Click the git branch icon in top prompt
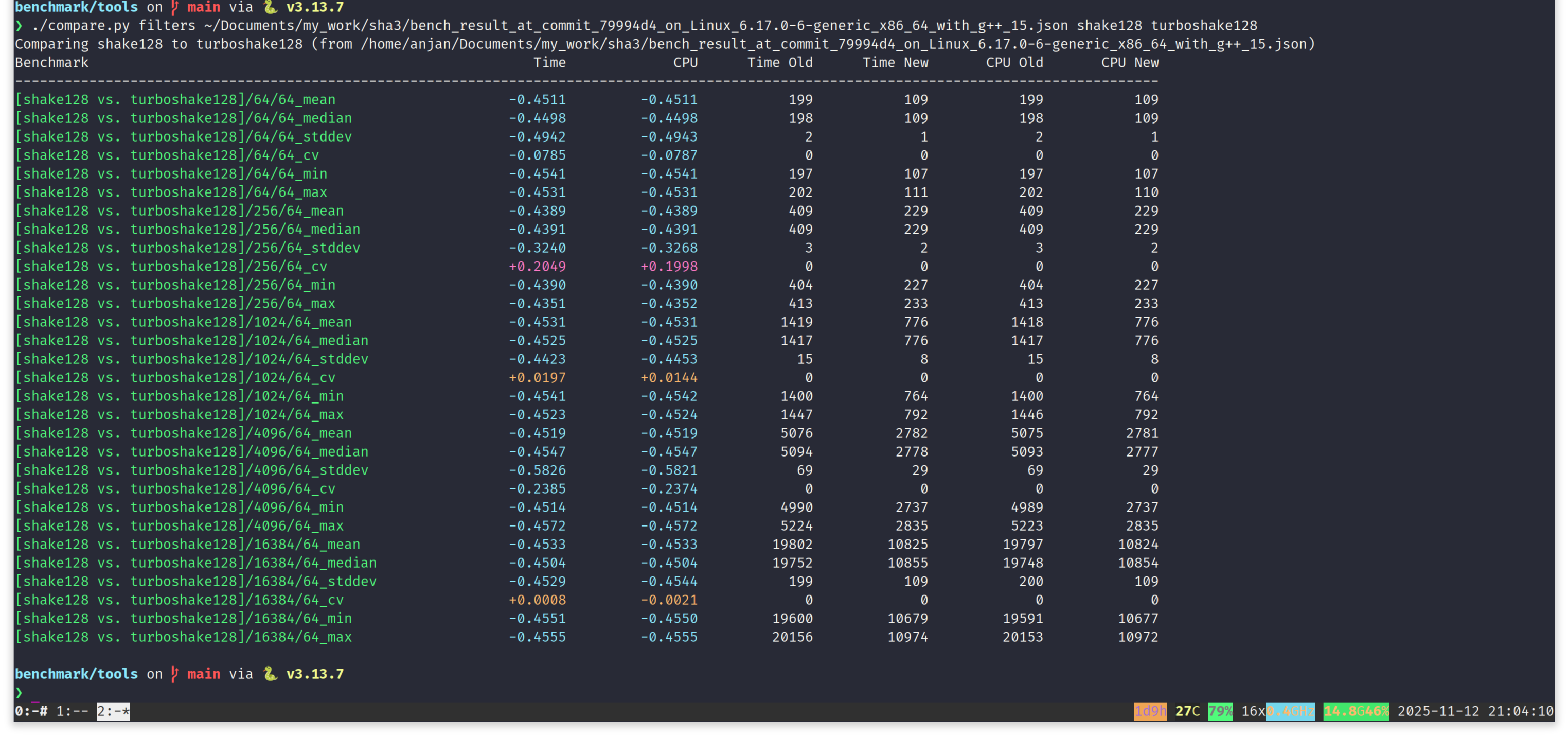Screen dimensions: 1568x736 click(175, 7)
